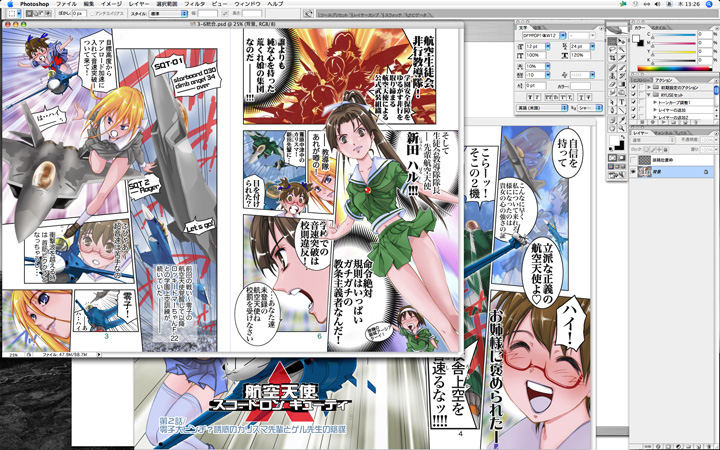Open the レイヤー menu
Image resolution: width=720 pixels, height=450 pixels.
click(139, 4)
